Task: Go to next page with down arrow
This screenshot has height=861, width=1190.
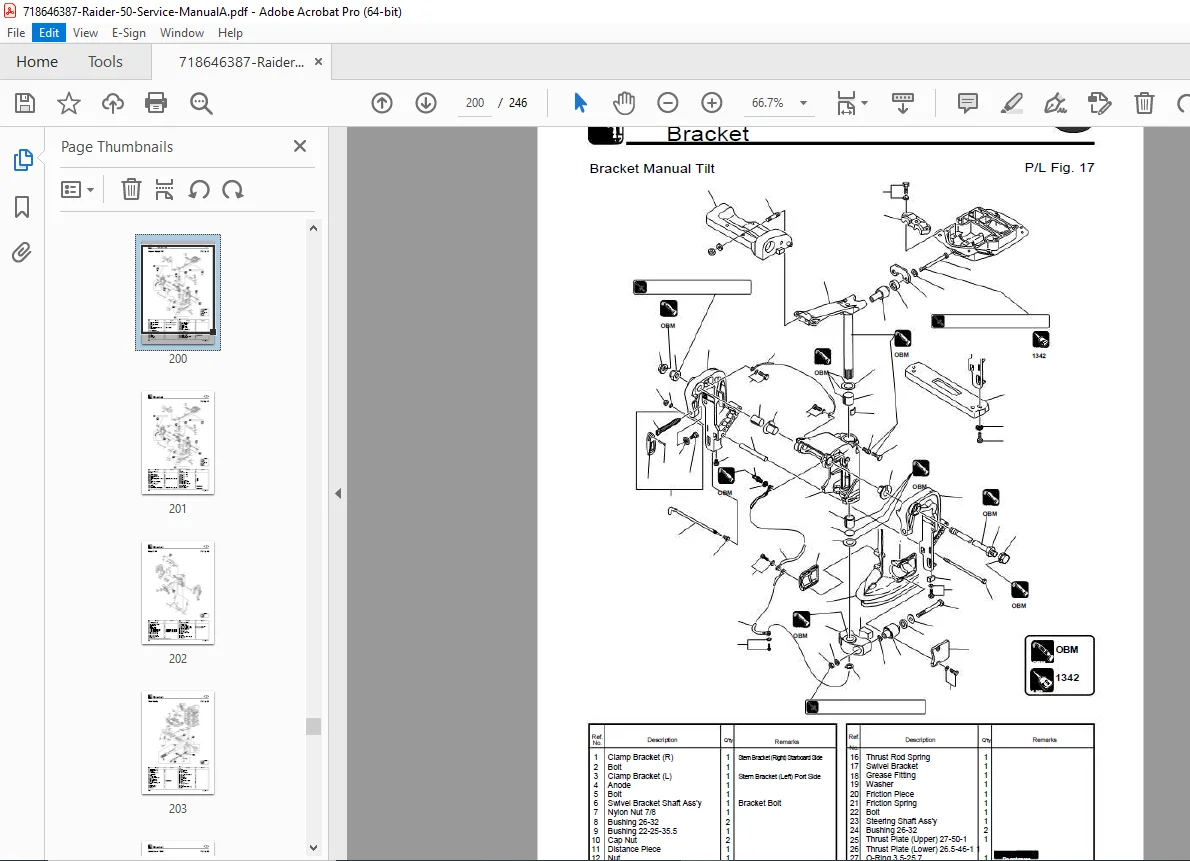Action: pyautogui.click(x=426, y=102)
